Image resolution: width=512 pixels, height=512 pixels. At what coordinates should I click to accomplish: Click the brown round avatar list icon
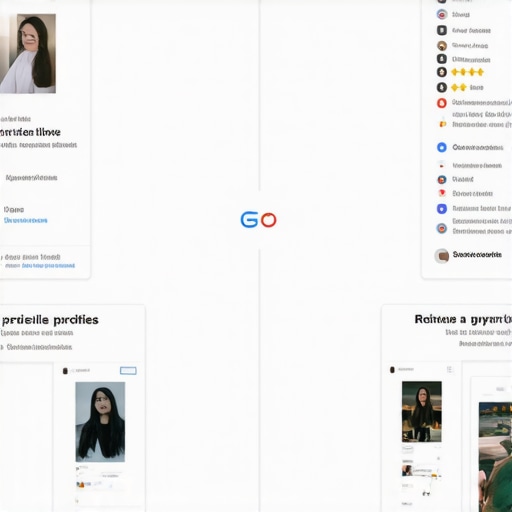click(442, 46)
